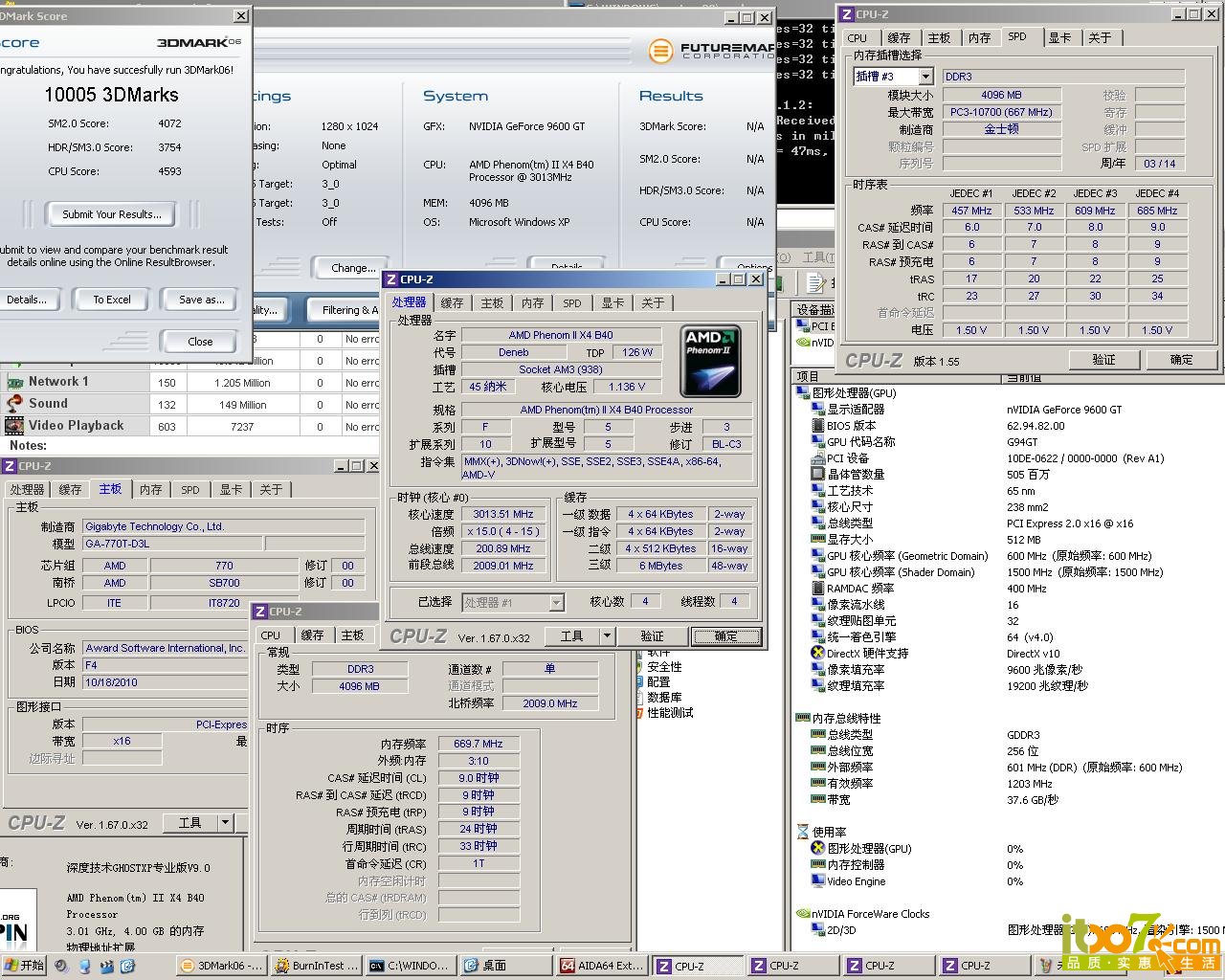Click the 总线位宽 memory icon

817,751
